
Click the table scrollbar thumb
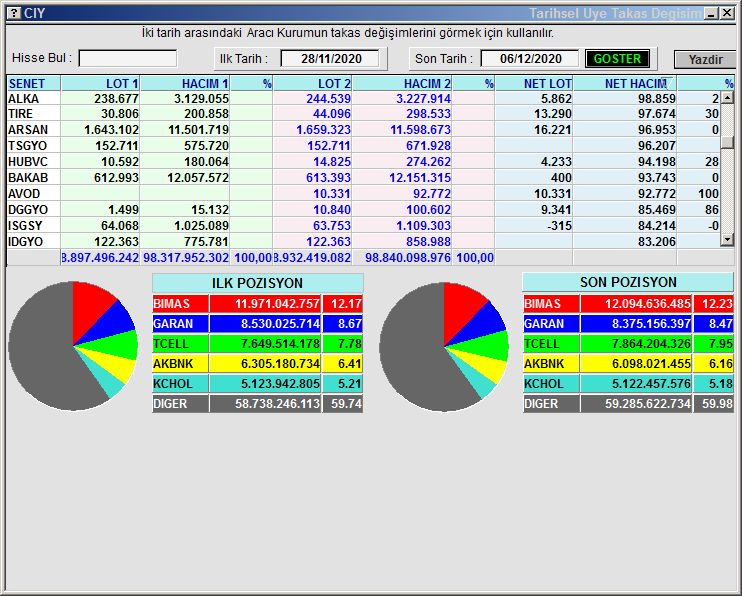tap(727, 142)
